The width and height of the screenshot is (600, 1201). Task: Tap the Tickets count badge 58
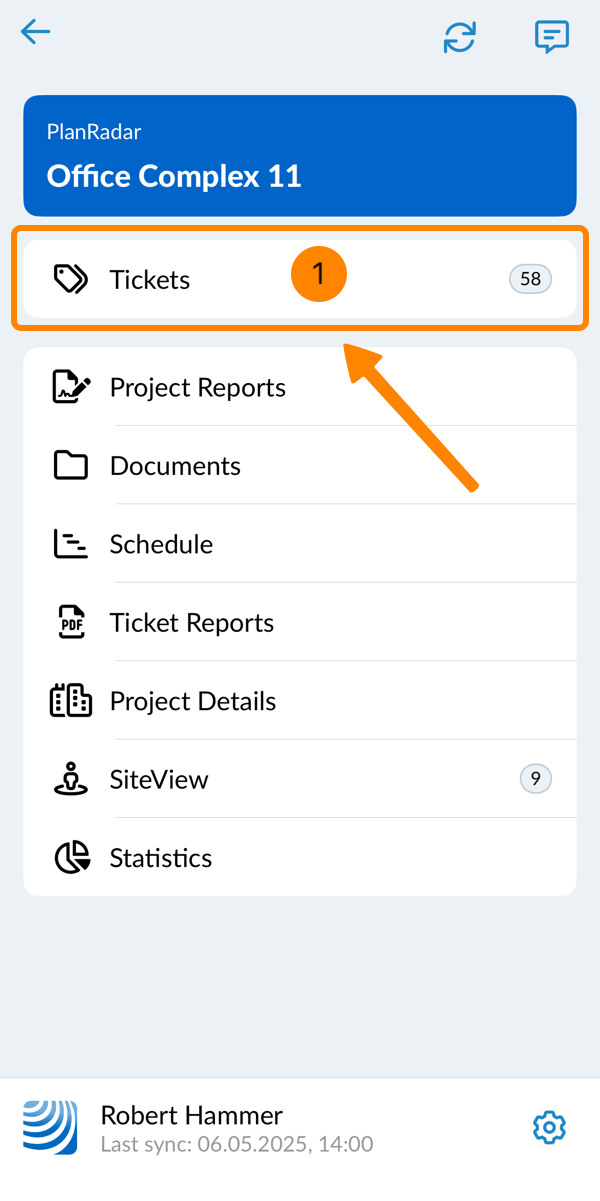click(x=530, y=279)
